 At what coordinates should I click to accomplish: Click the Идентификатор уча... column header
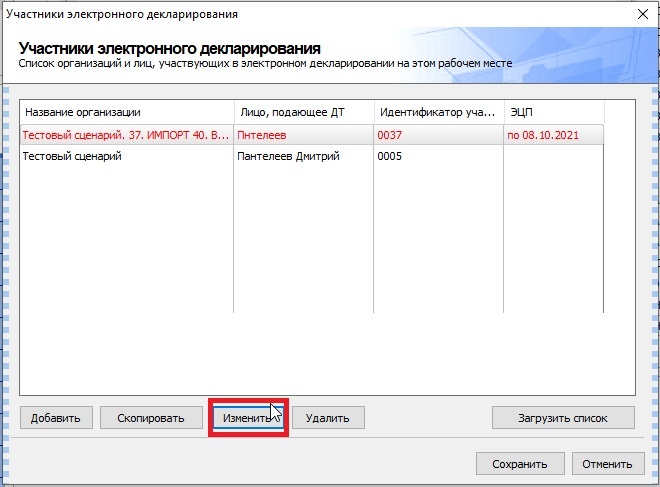[x=439, y=112]
